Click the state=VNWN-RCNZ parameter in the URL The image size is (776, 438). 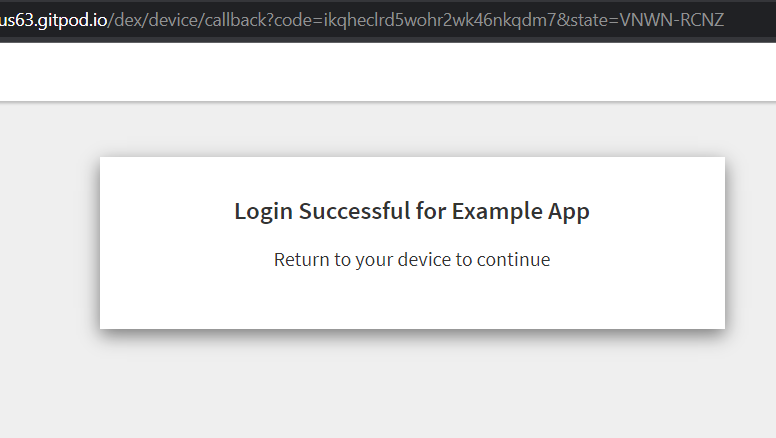click(647, 20)
